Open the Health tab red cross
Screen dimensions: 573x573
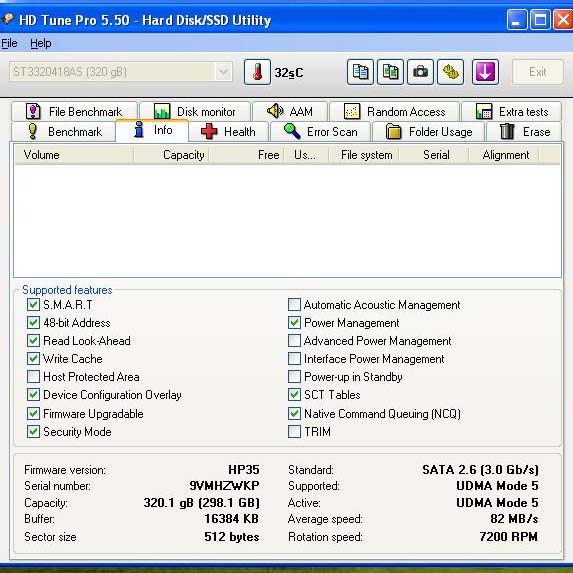(x=229, y=132)
